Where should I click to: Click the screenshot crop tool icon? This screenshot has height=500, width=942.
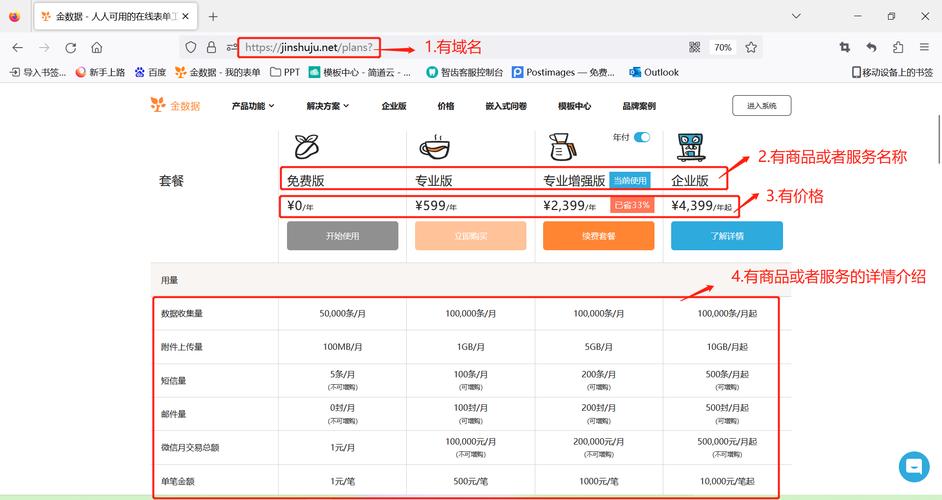(x=845, y=47)
